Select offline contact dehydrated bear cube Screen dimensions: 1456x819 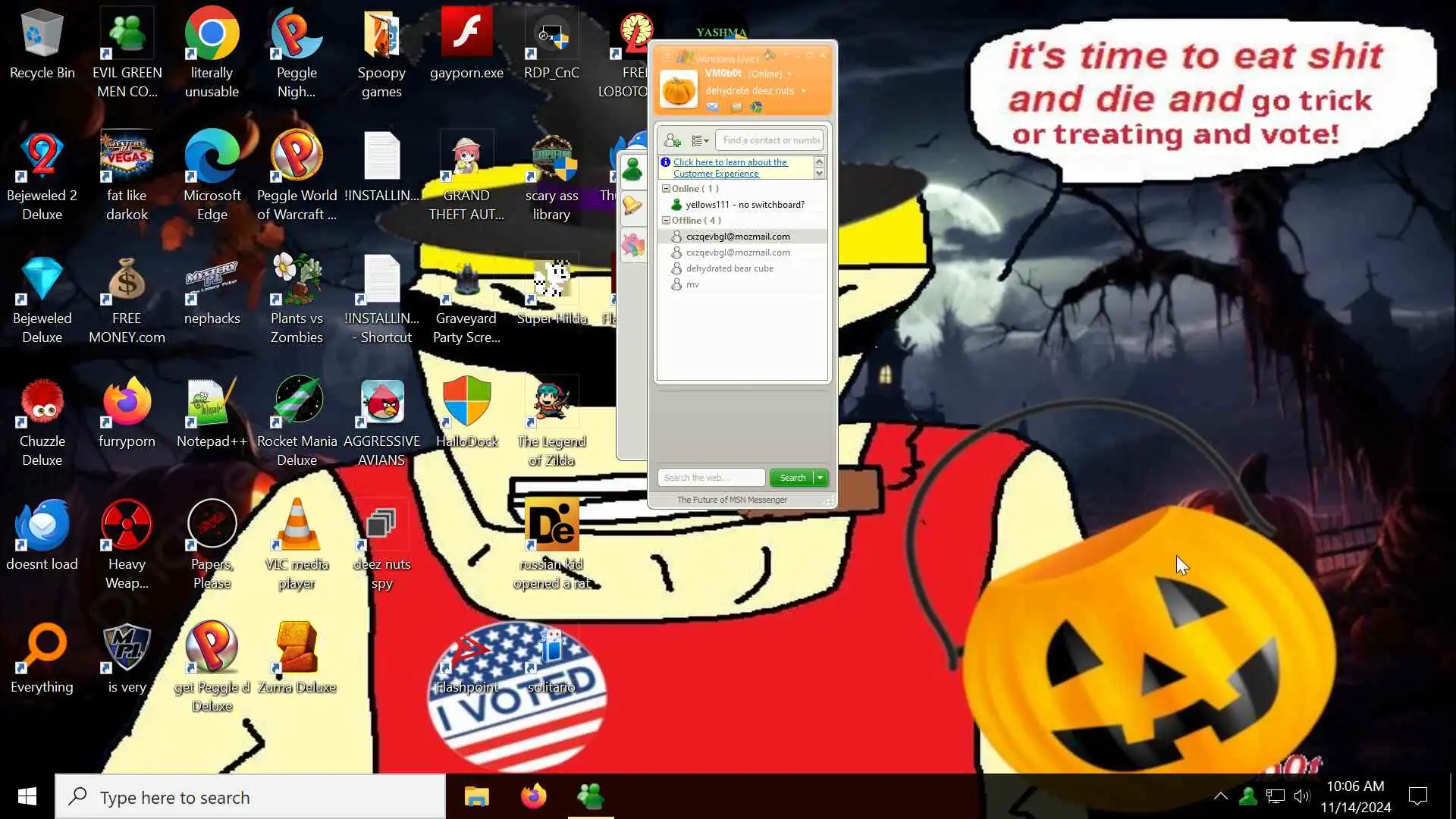click(x=729, y=268)
